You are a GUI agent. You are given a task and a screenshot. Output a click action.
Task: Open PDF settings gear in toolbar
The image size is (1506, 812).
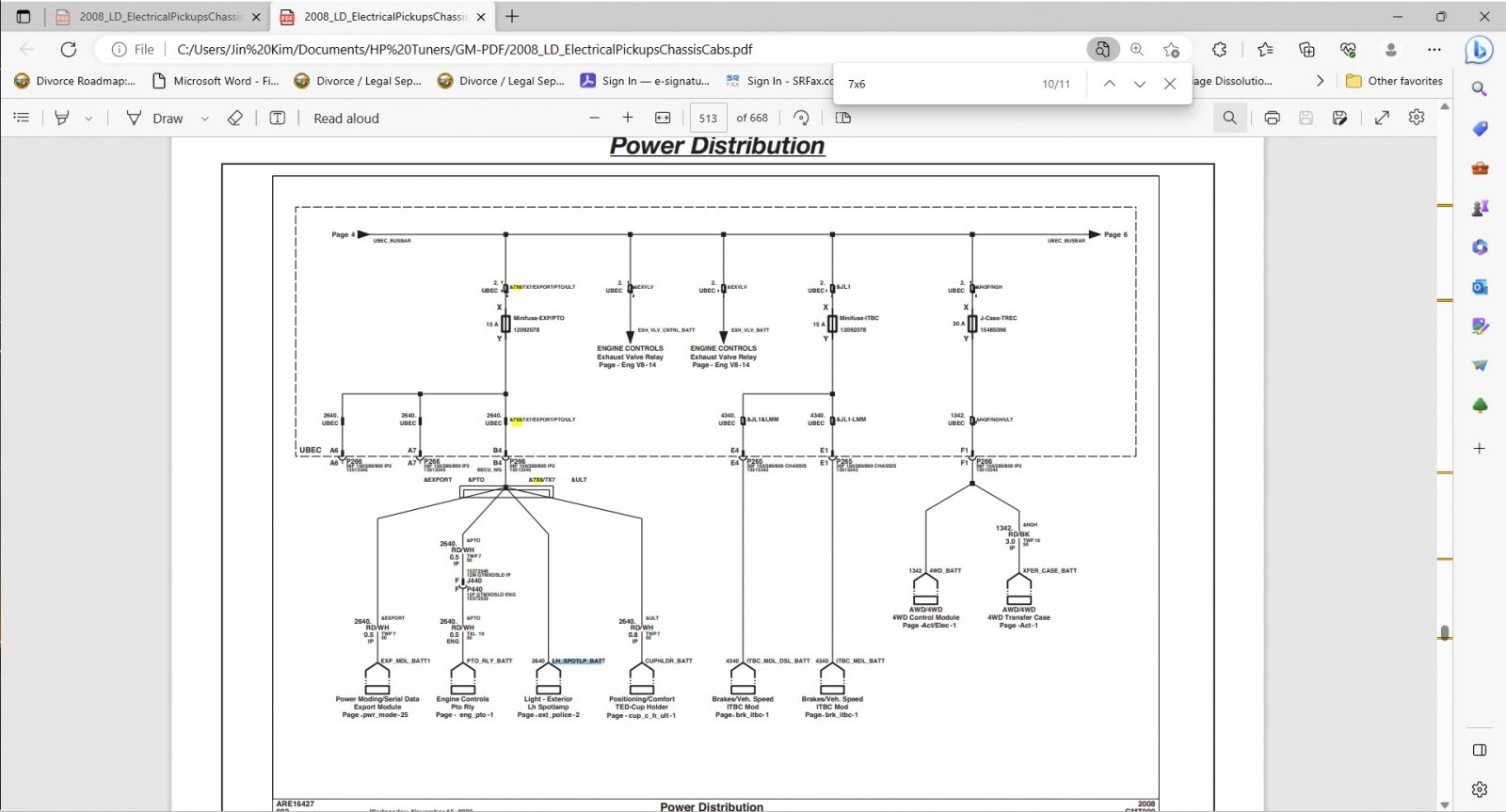pyautogui.click(x=1417, y=118)
